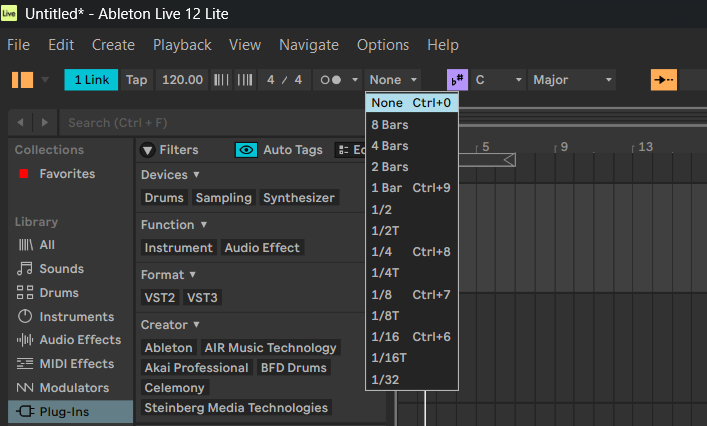
Task: Close the quantization None dropdown in toolbar
Action: pyautogui.click(x=392, y=80)
